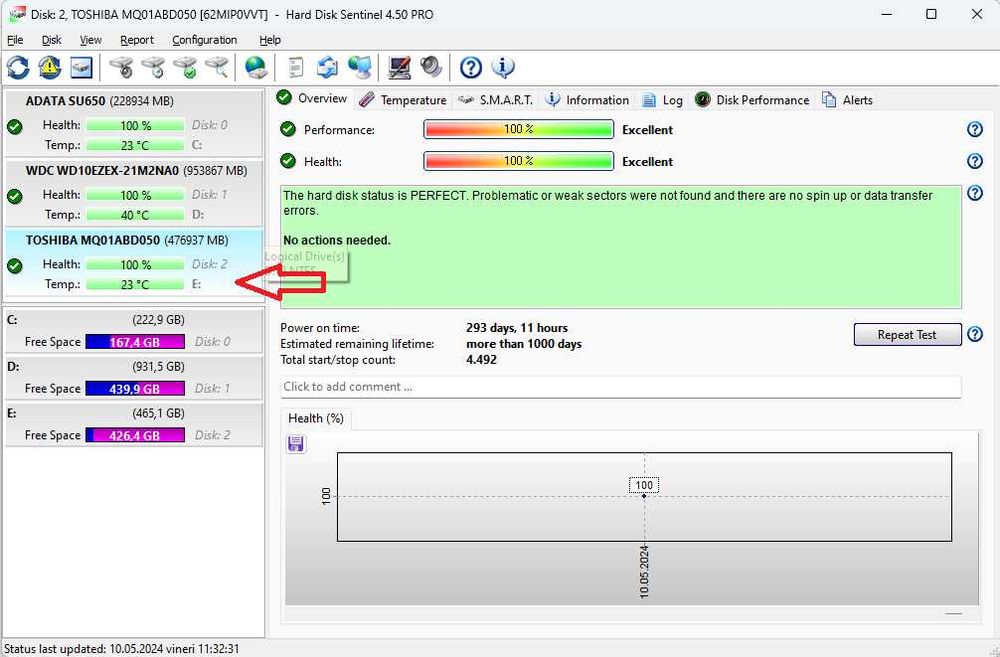The width and height of the screenshot is (1000, 657).
Task: Select the ADATA SU650 disk
Action: click(x=133, y=123)
